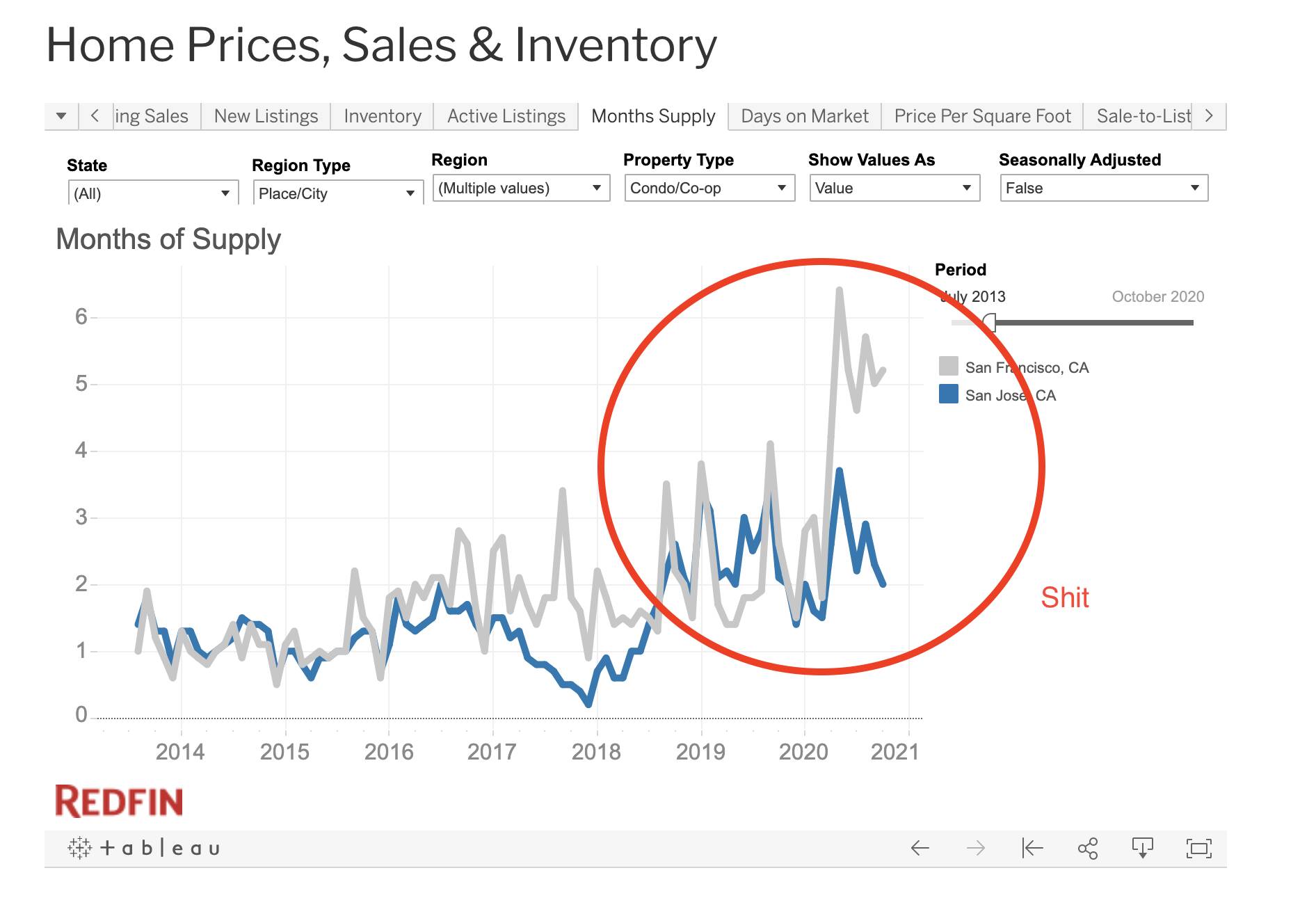Screen dimensions: 1316x907
Task: Open the Price Per Square Foot tab
Action: coord(981,116)
